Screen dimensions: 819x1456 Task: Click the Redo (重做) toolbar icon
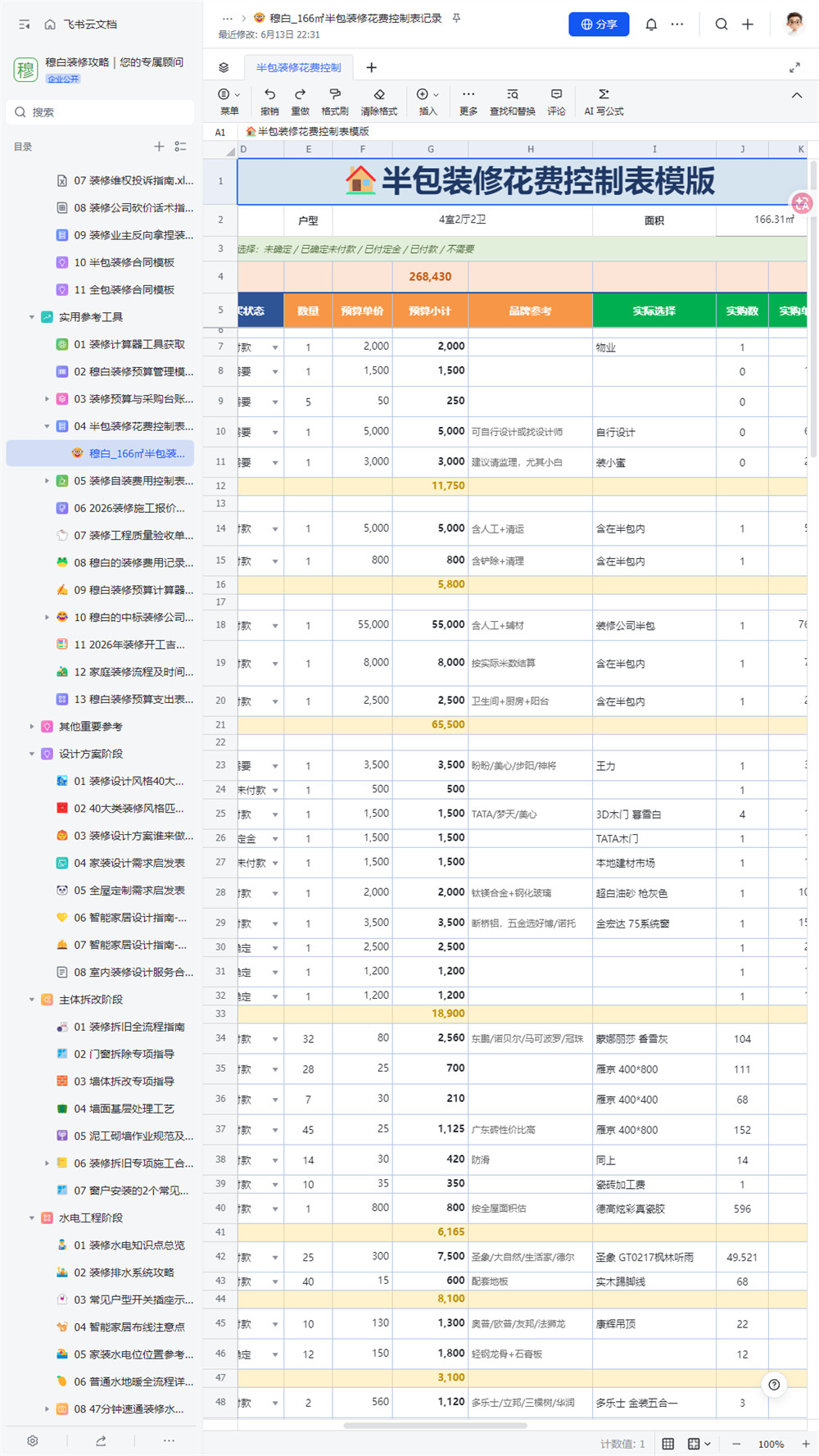click(301, 94)
